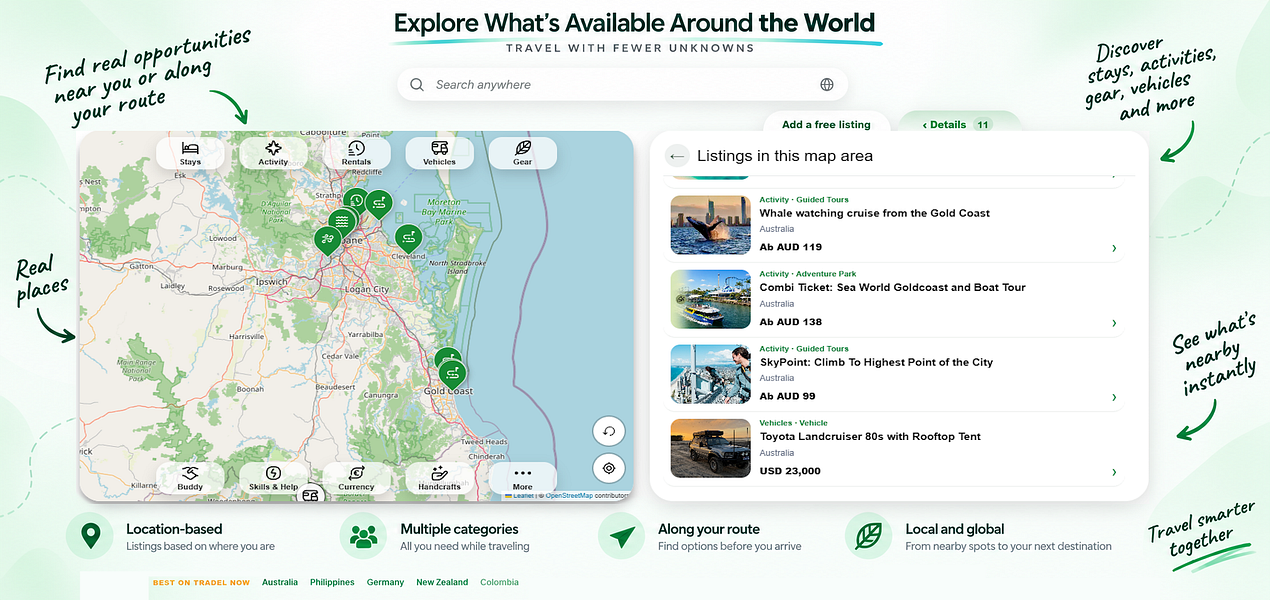This screenshot has height=600, width=1270.
Task: Open the Colombia country link
Action: 499,582
